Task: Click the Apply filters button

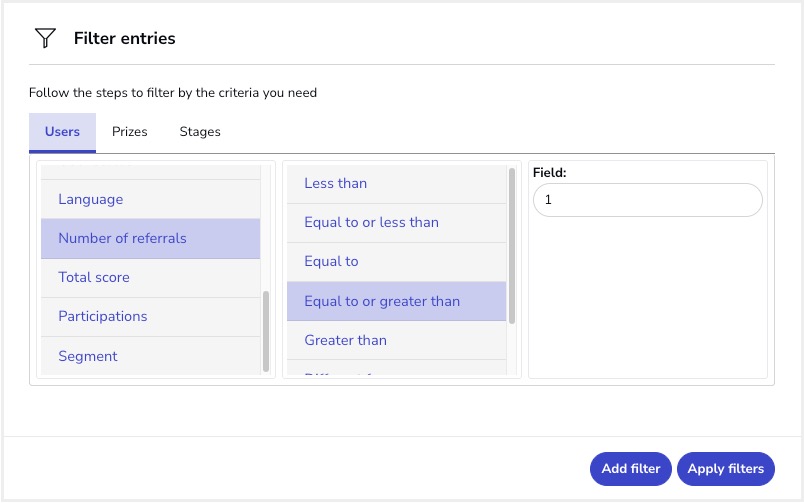Action: click(x=725, y=469)
